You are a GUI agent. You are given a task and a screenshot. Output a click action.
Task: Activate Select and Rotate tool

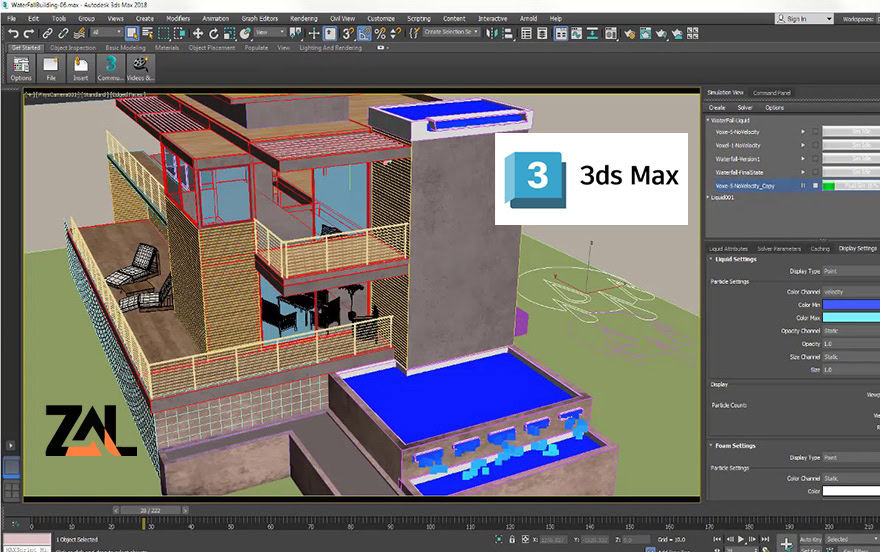(214, 34)
